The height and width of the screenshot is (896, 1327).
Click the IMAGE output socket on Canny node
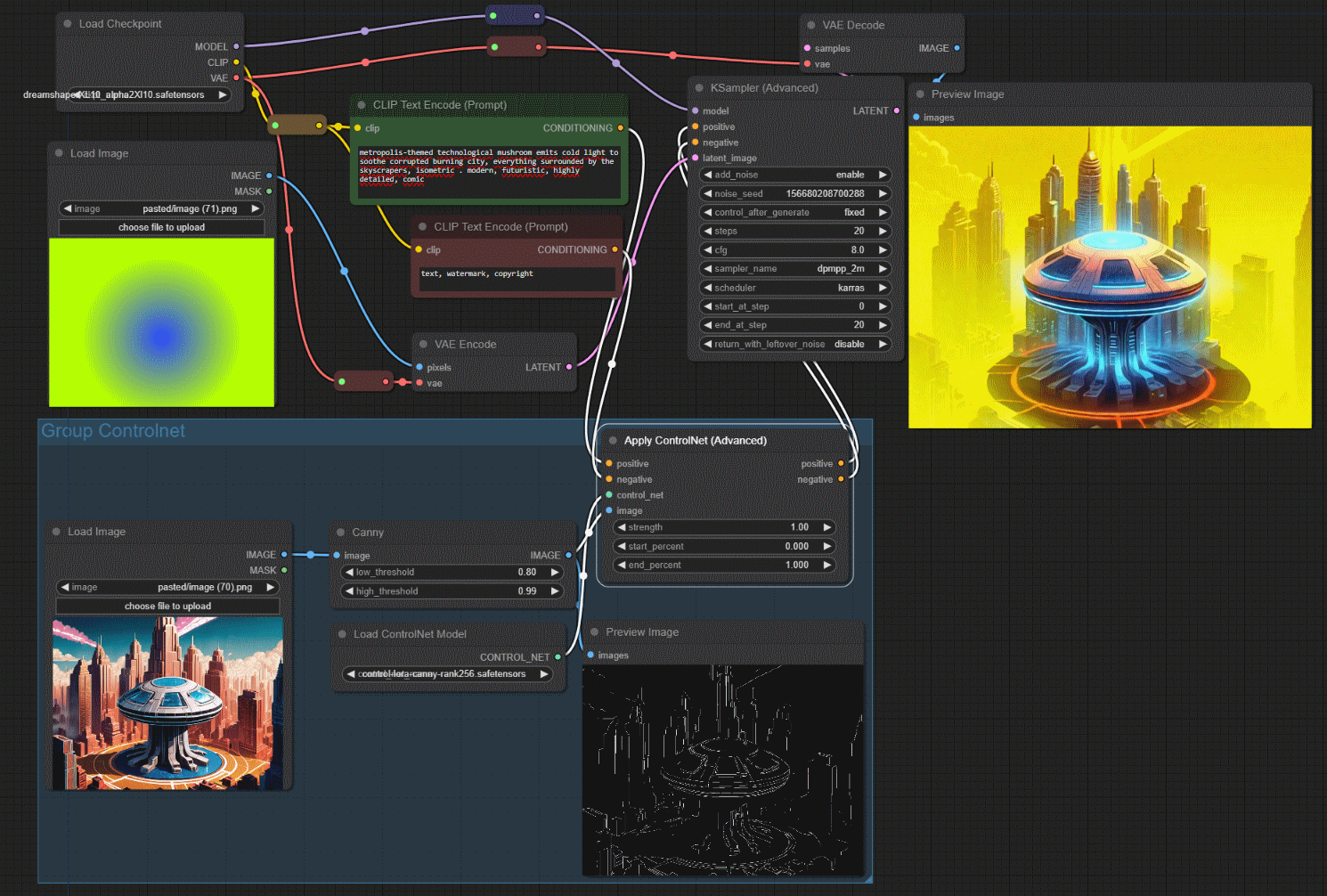pyautogui.click(x=568, y=555)
